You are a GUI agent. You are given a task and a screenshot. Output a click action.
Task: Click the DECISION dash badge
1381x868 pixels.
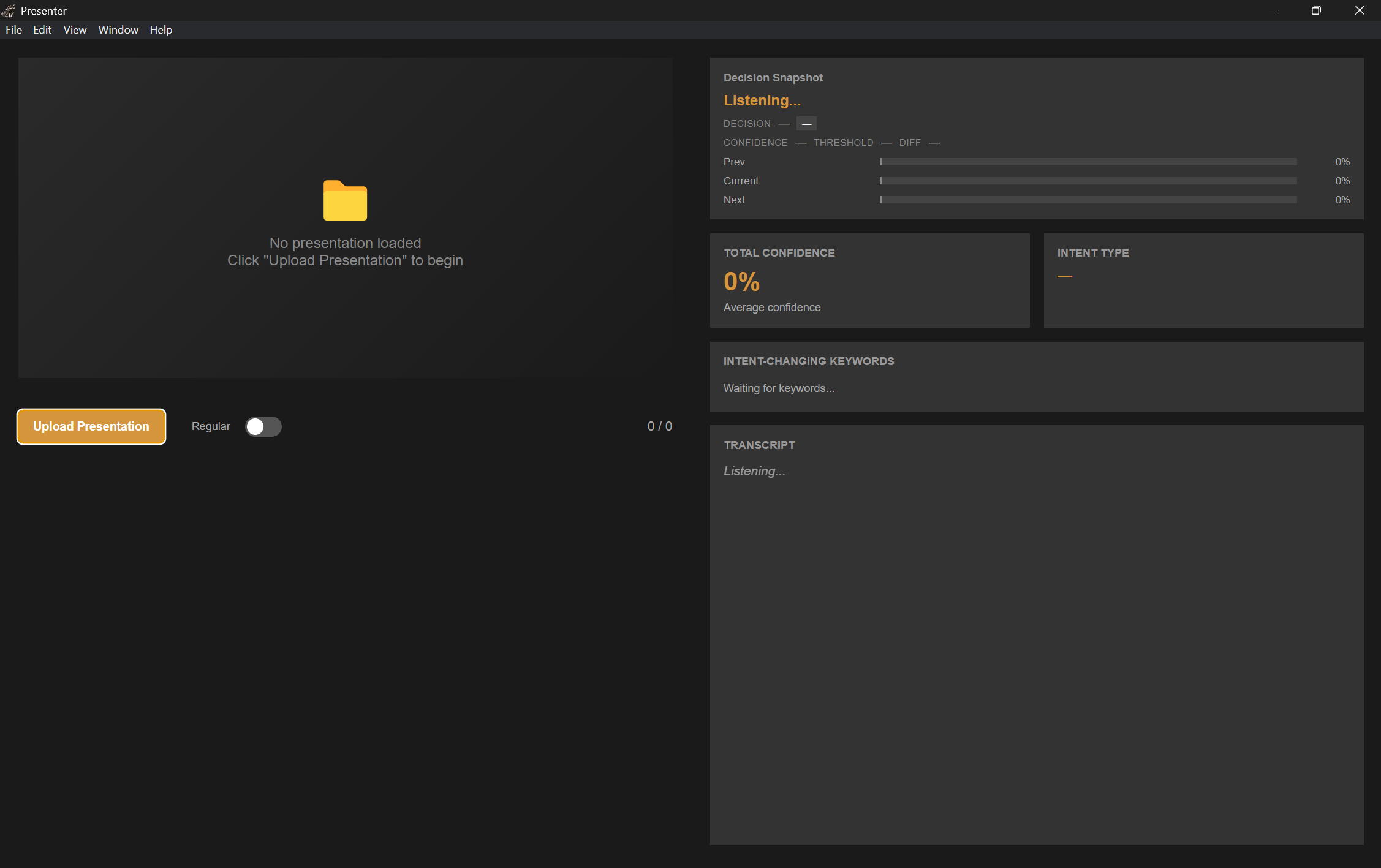tap(806, 124)
